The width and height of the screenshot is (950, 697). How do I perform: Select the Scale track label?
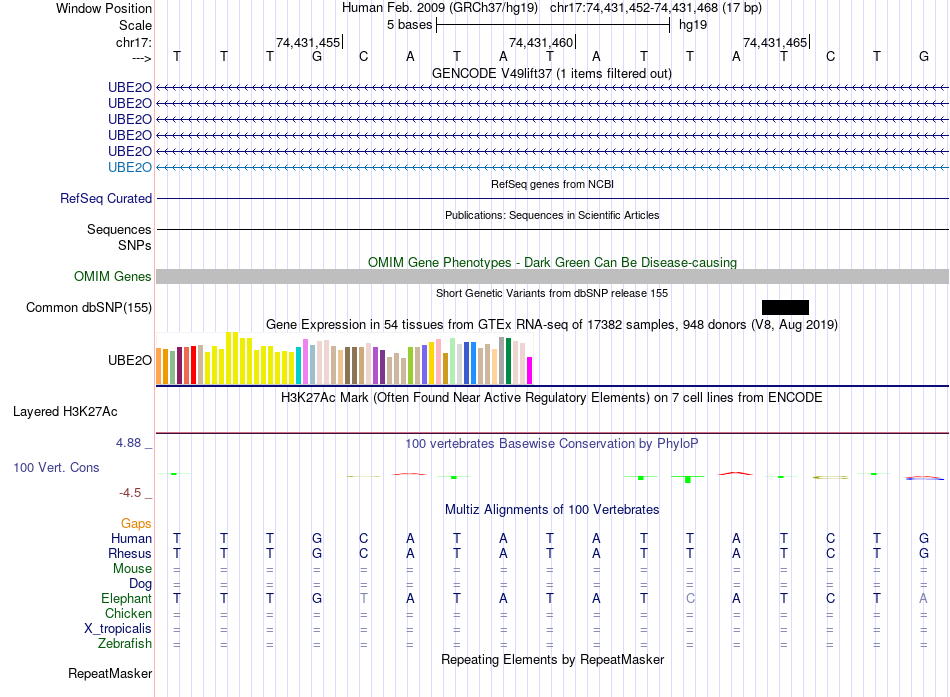[135, 25]
